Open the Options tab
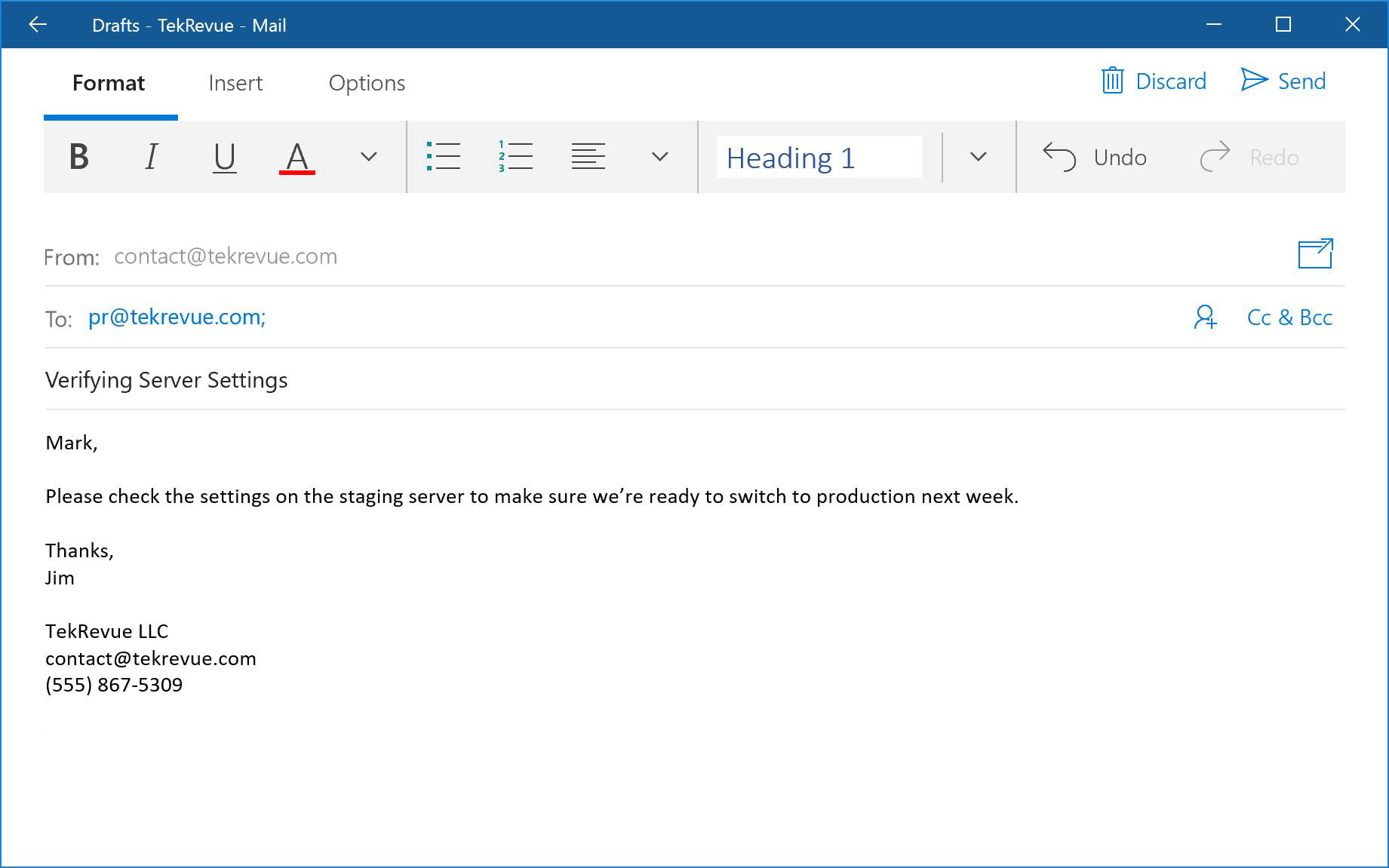This screenshot has height=868, width=1389. coord(367,83)
